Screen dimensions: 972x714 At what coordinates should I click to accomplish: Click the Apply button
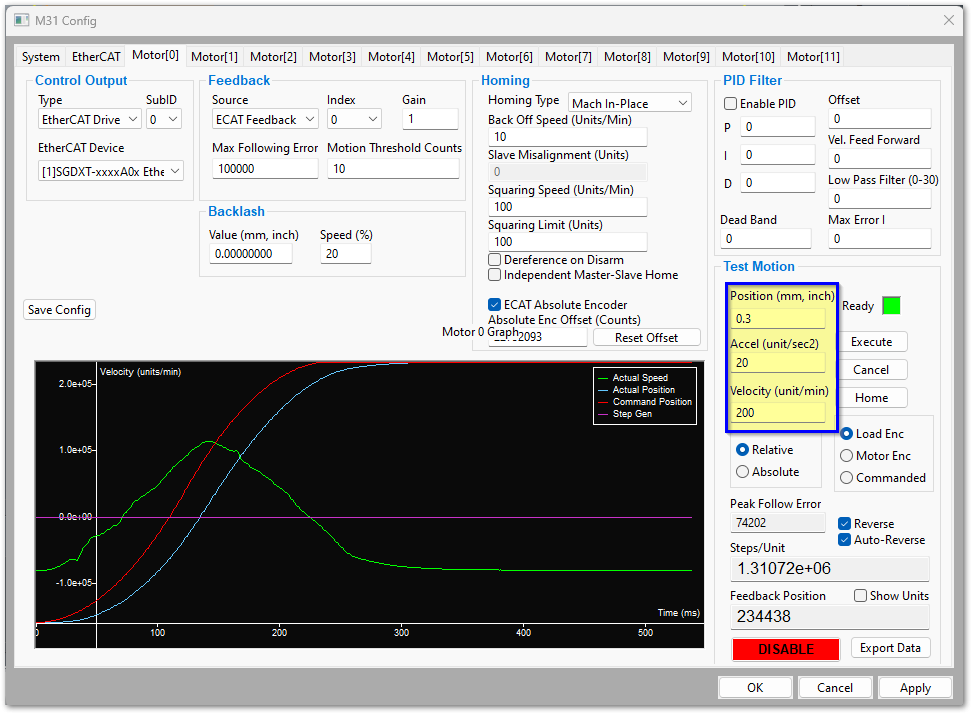pos(916,688)
